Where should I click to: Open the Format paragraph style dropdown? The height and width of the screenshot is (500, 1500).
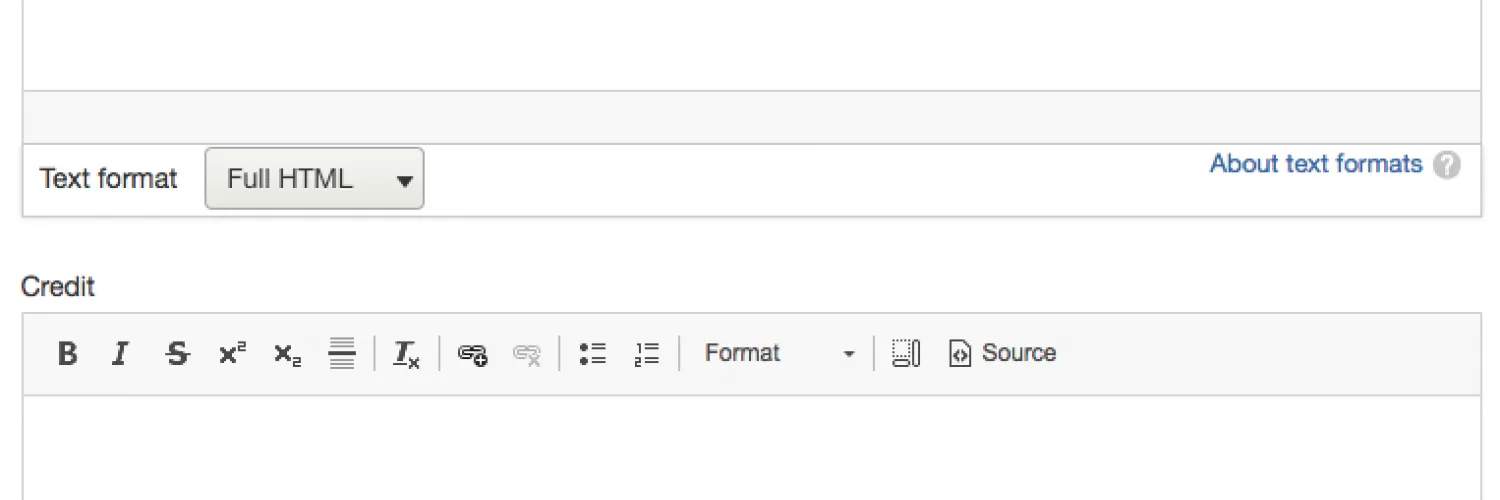click(x=779, y=353)
